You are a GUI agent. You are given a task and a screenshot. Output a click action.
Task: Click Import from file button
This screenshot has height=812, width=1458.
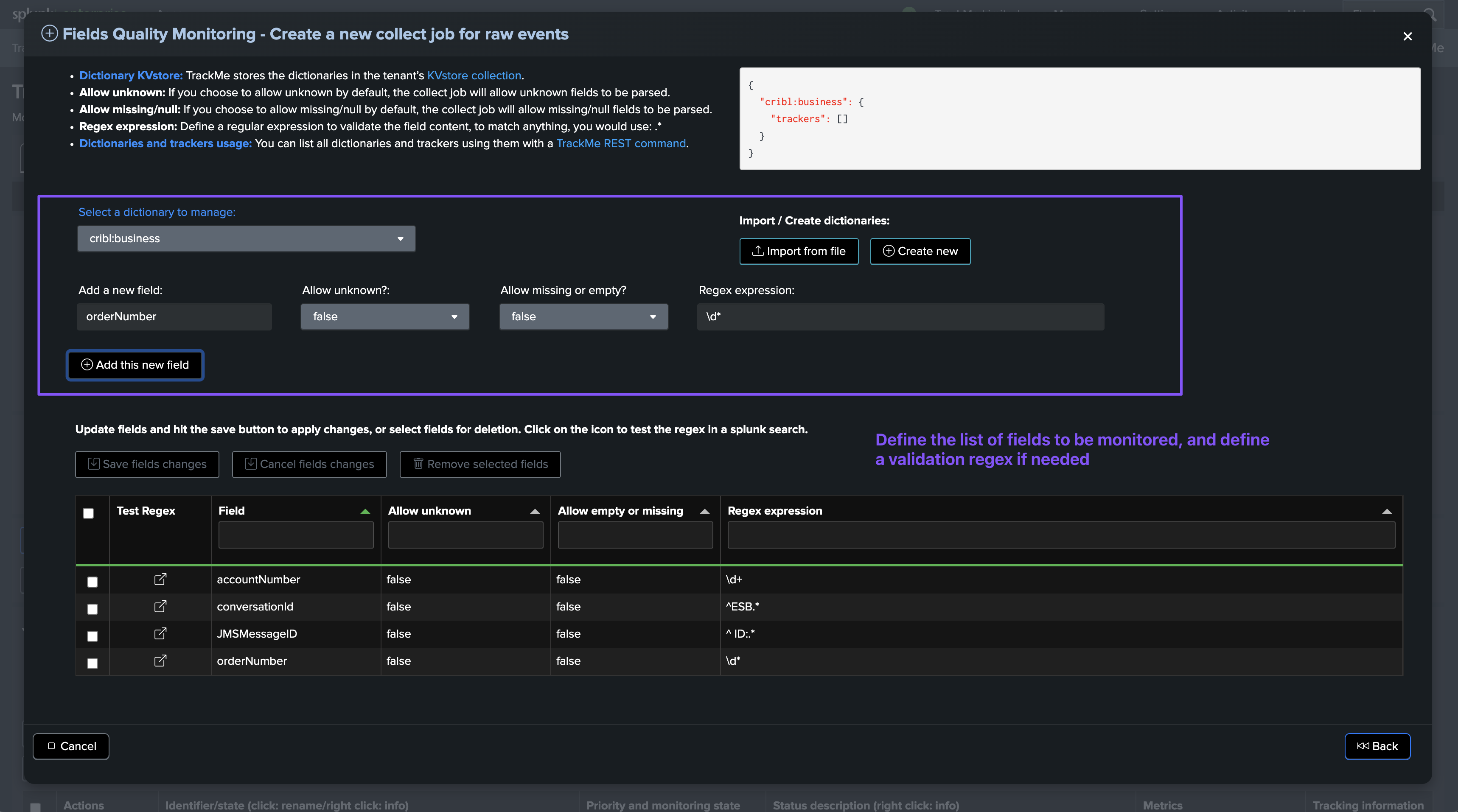pyautogui.click(x=799, y=251)
